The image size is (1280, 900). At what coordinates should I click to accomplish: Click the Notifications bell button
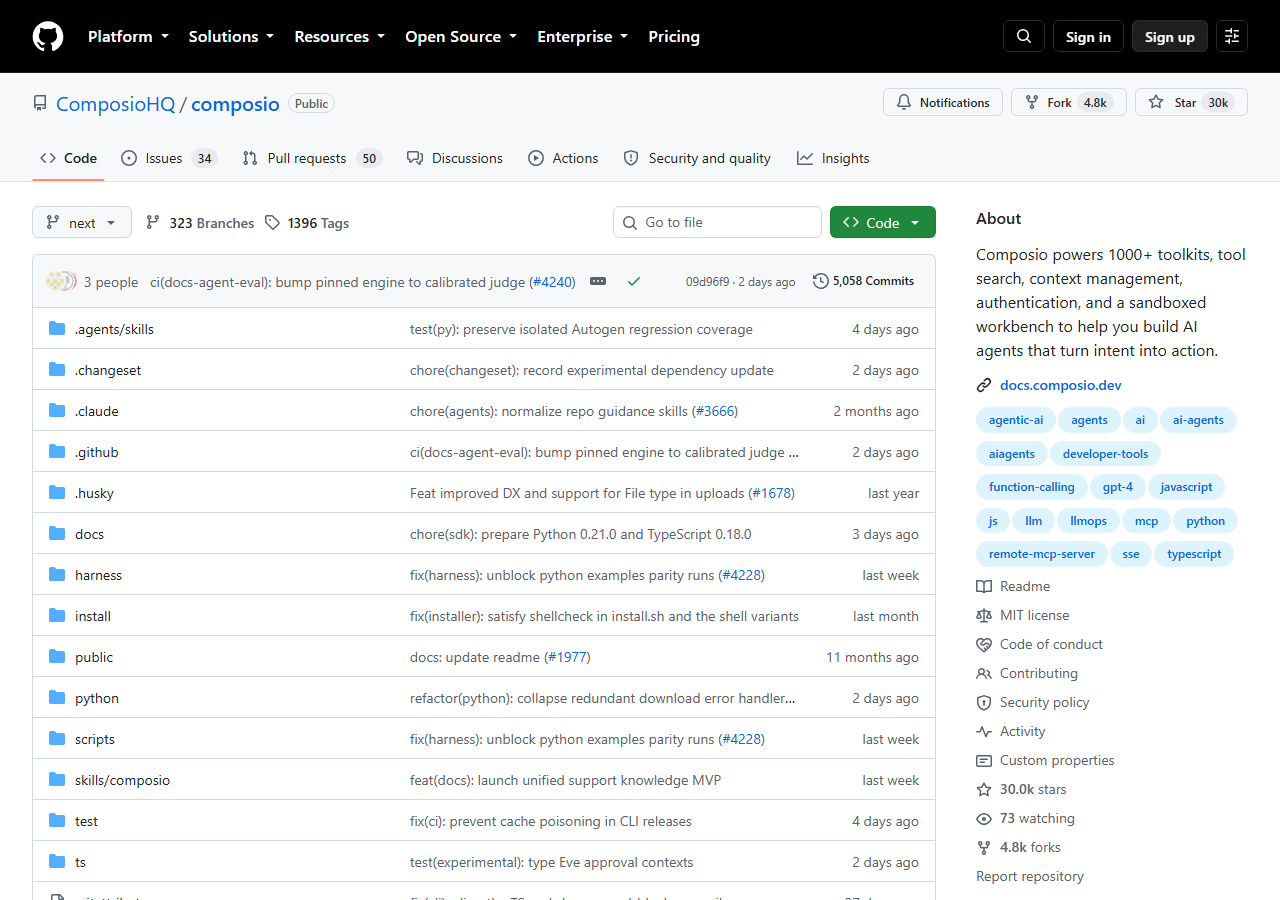point(943,102)
